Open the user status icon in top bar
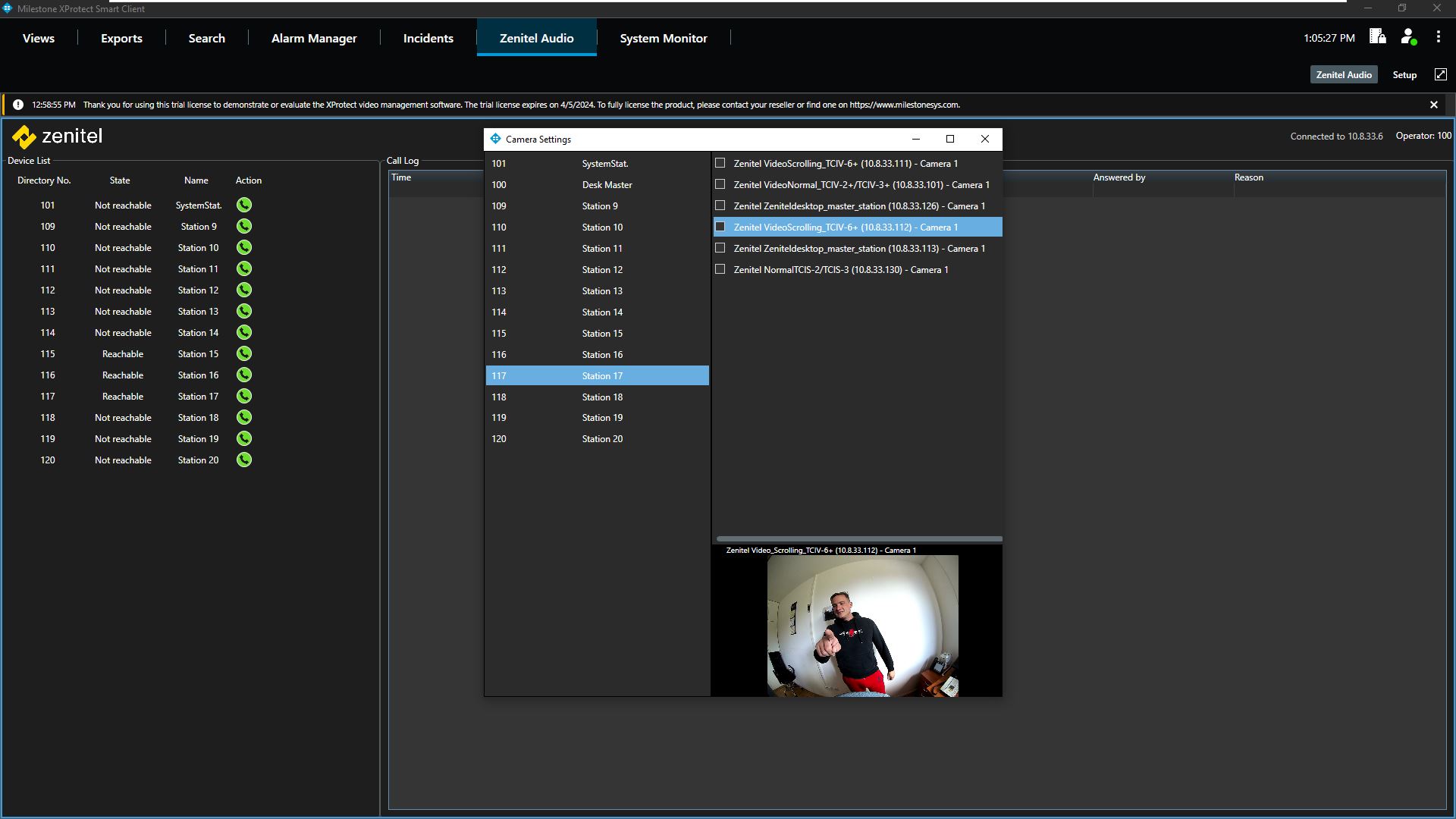This screenshot has height=819, width=1456. (x=1408, y=37)
